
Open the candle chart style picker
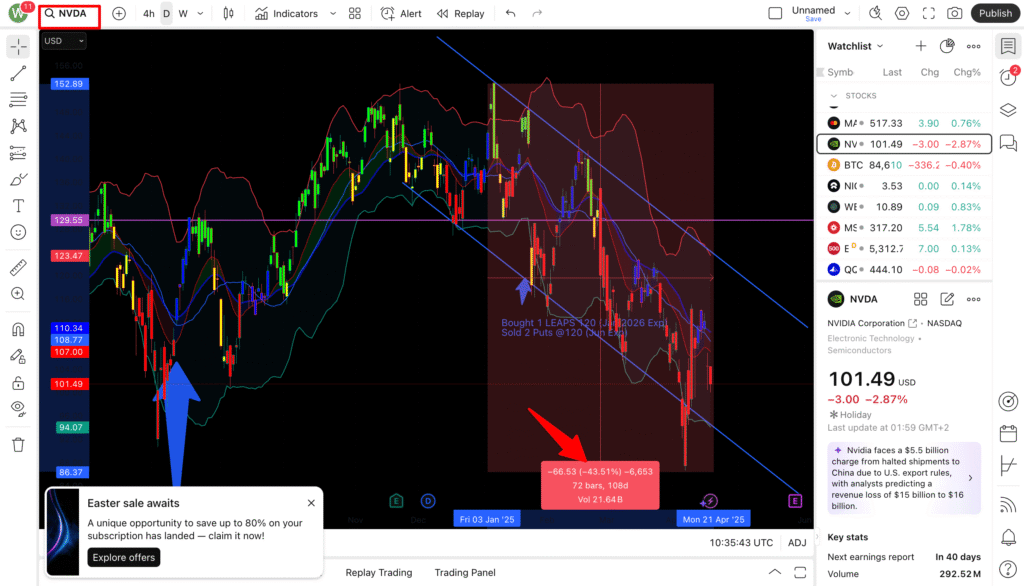pos(228,14)
